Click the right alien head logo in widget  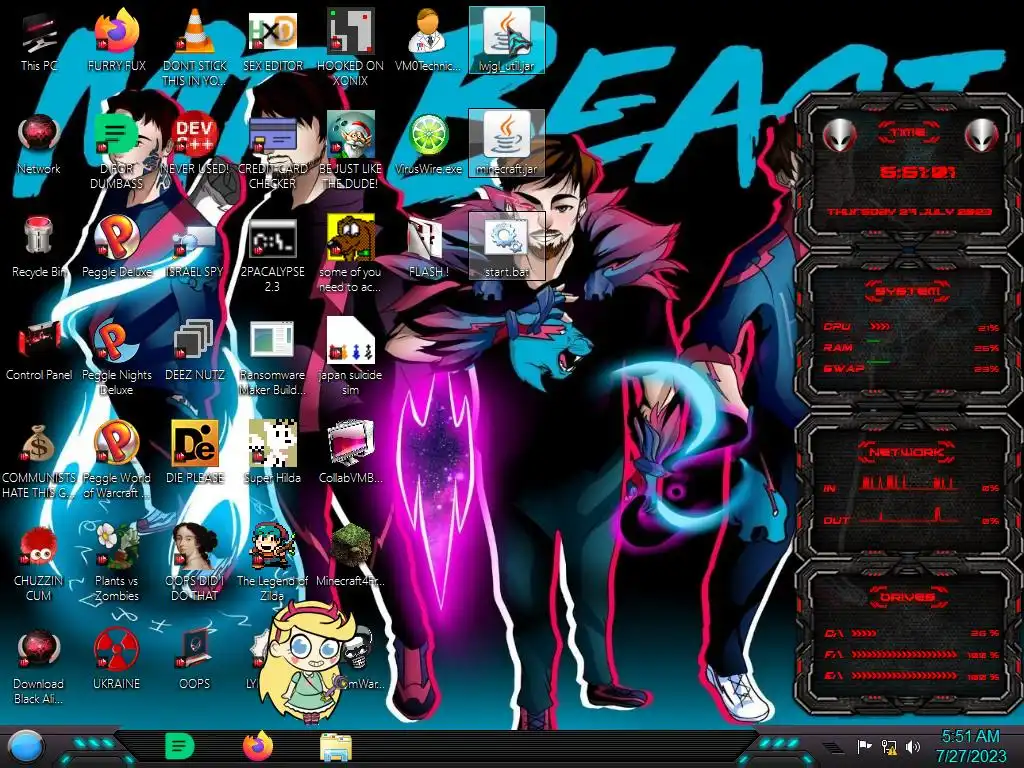point(982,136)
